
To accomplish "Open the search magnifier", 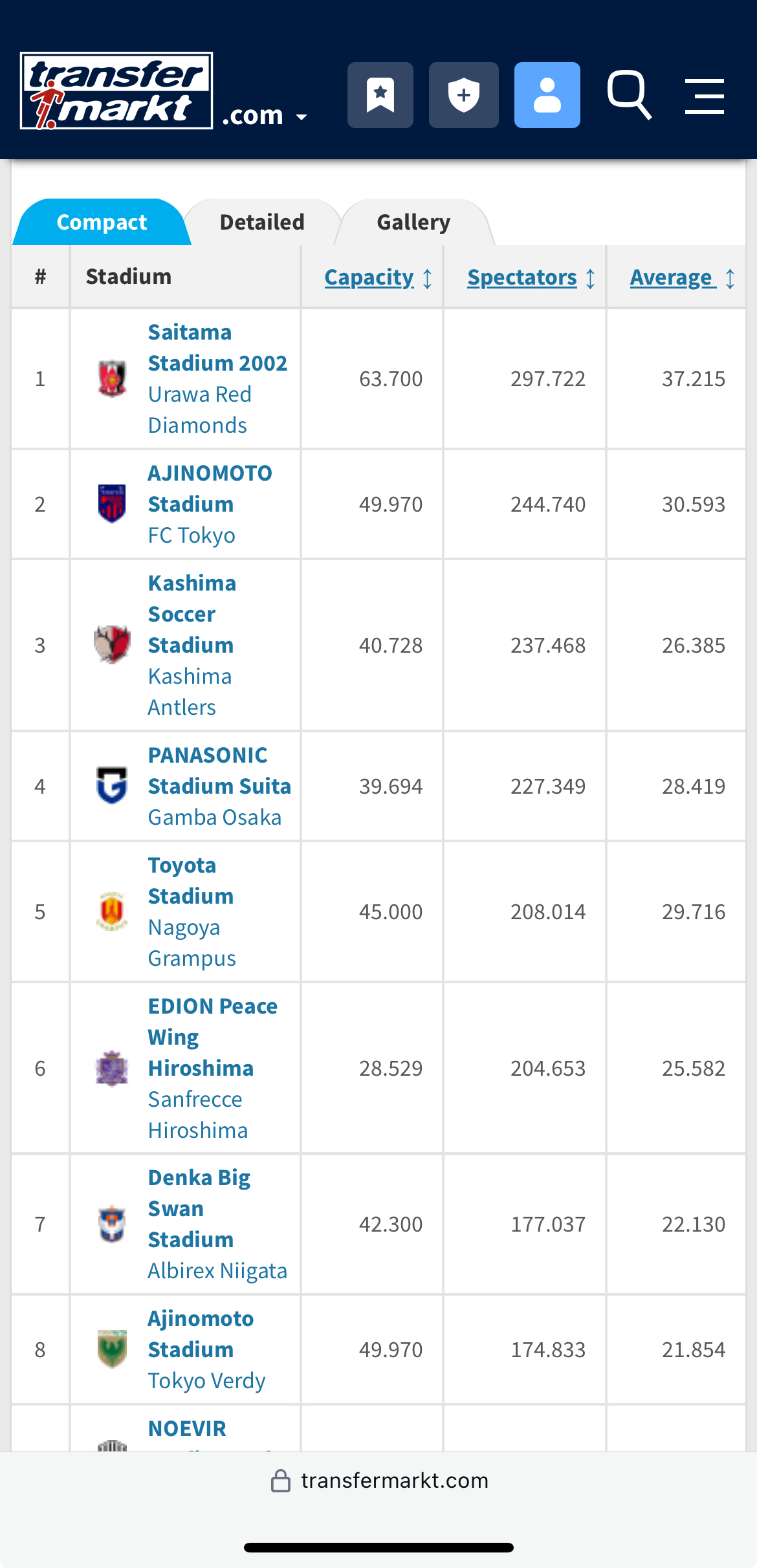I will (629, 96).
